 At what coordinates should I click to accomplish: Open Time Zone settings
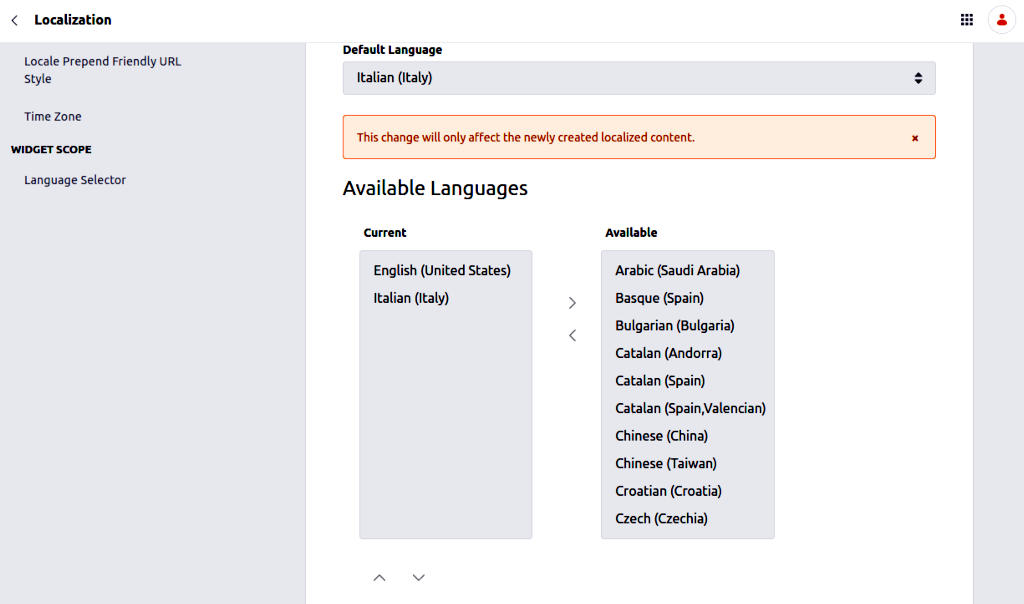click(x=53, y=116)
